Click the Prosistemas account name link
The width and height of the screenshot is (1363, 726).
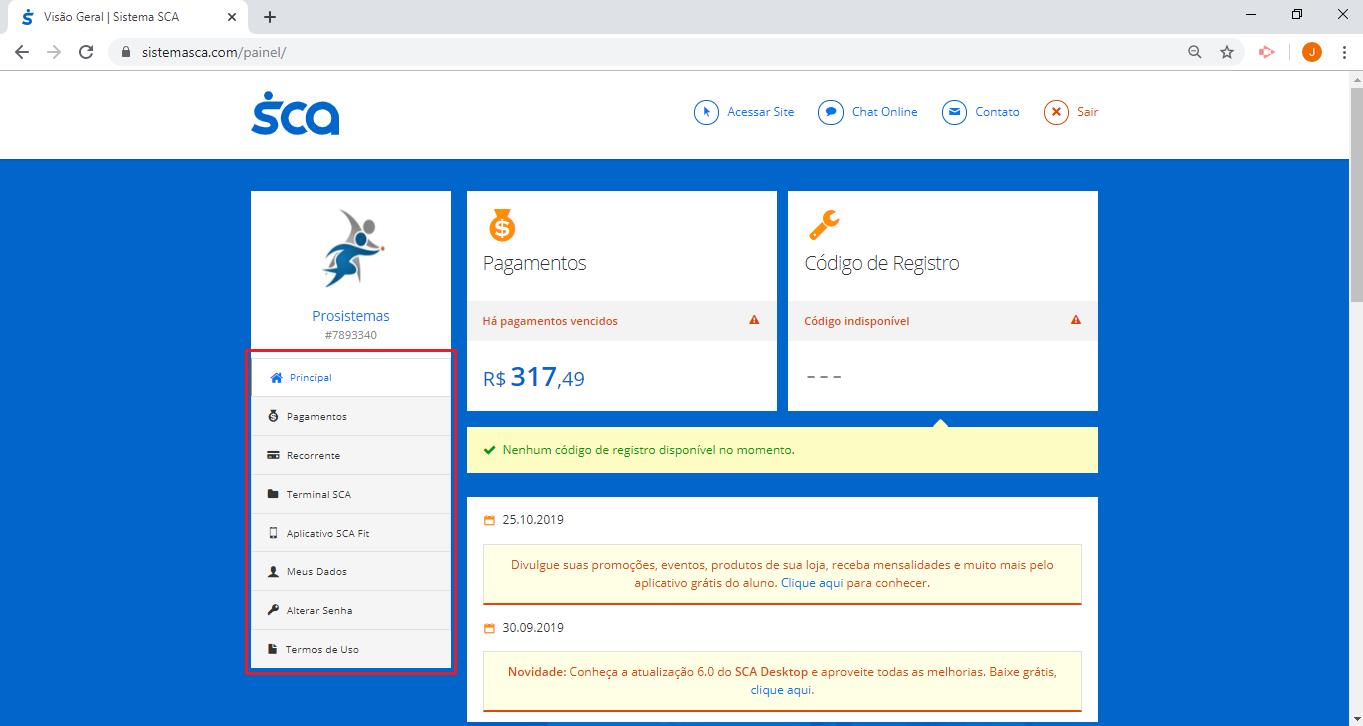pos(351,316)
